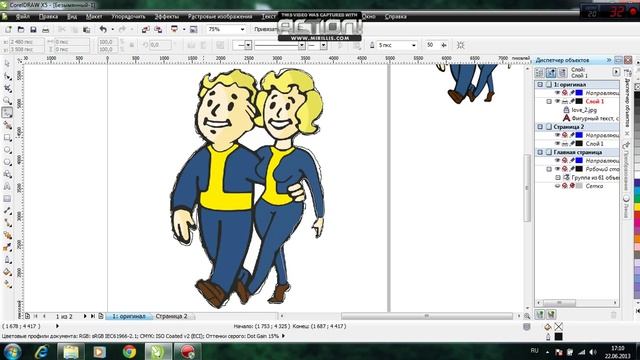Go to next page with navigator arrow
This screenshot has height=360, width=640.
[x=85, y=316]
